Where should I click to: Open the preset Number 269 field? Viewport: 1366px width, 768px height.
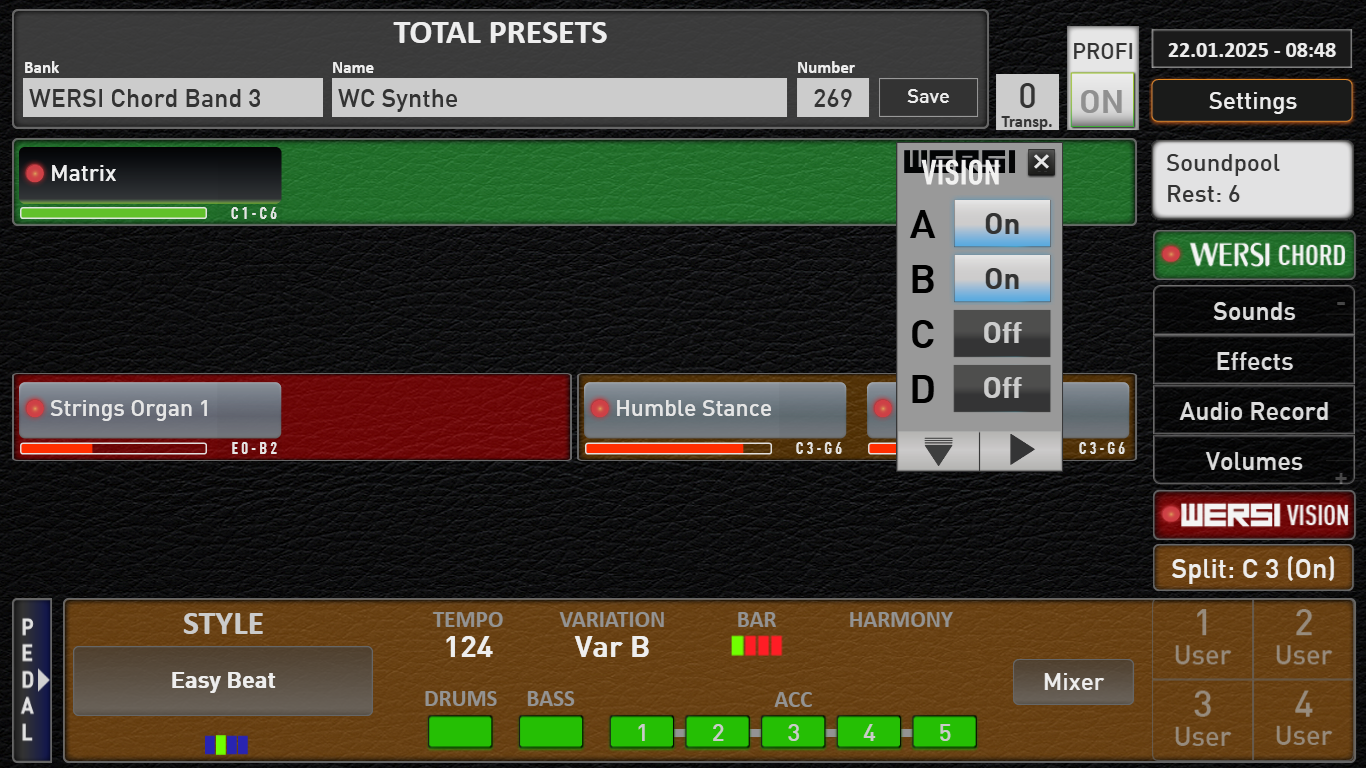pyautogui.click(x=833, y=98)
